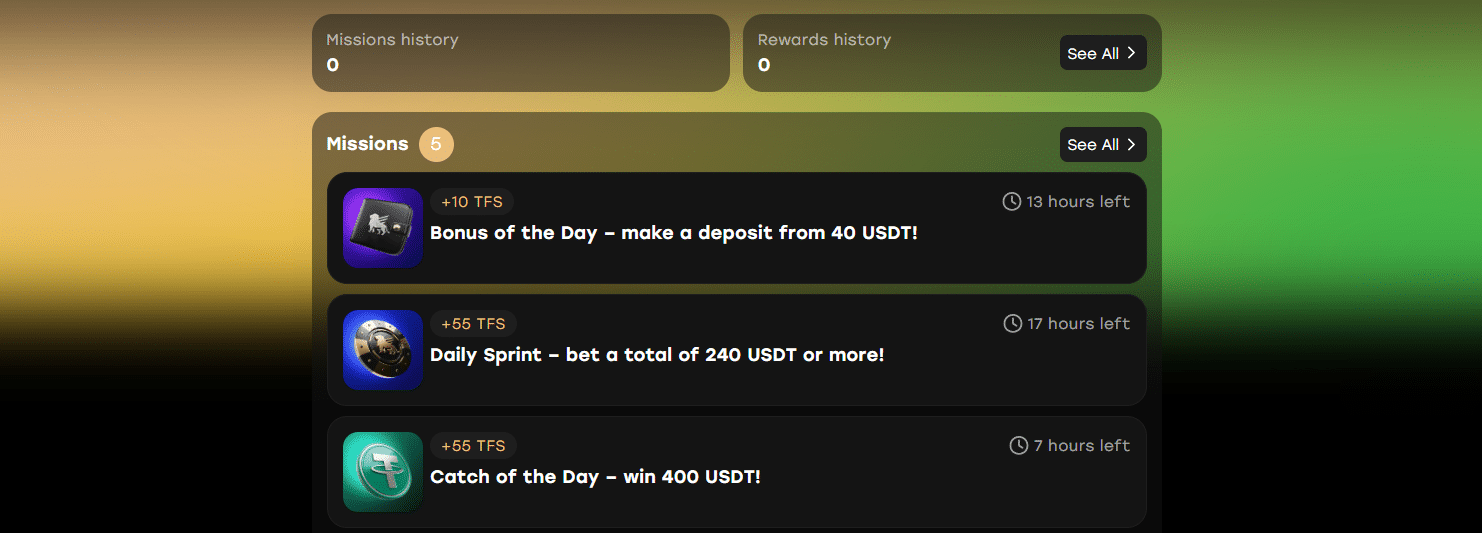Viewport: 1482px width, 533px height.
Task: Click the Missions section heading
Action: pyautogui.click(x=367, y=144)
